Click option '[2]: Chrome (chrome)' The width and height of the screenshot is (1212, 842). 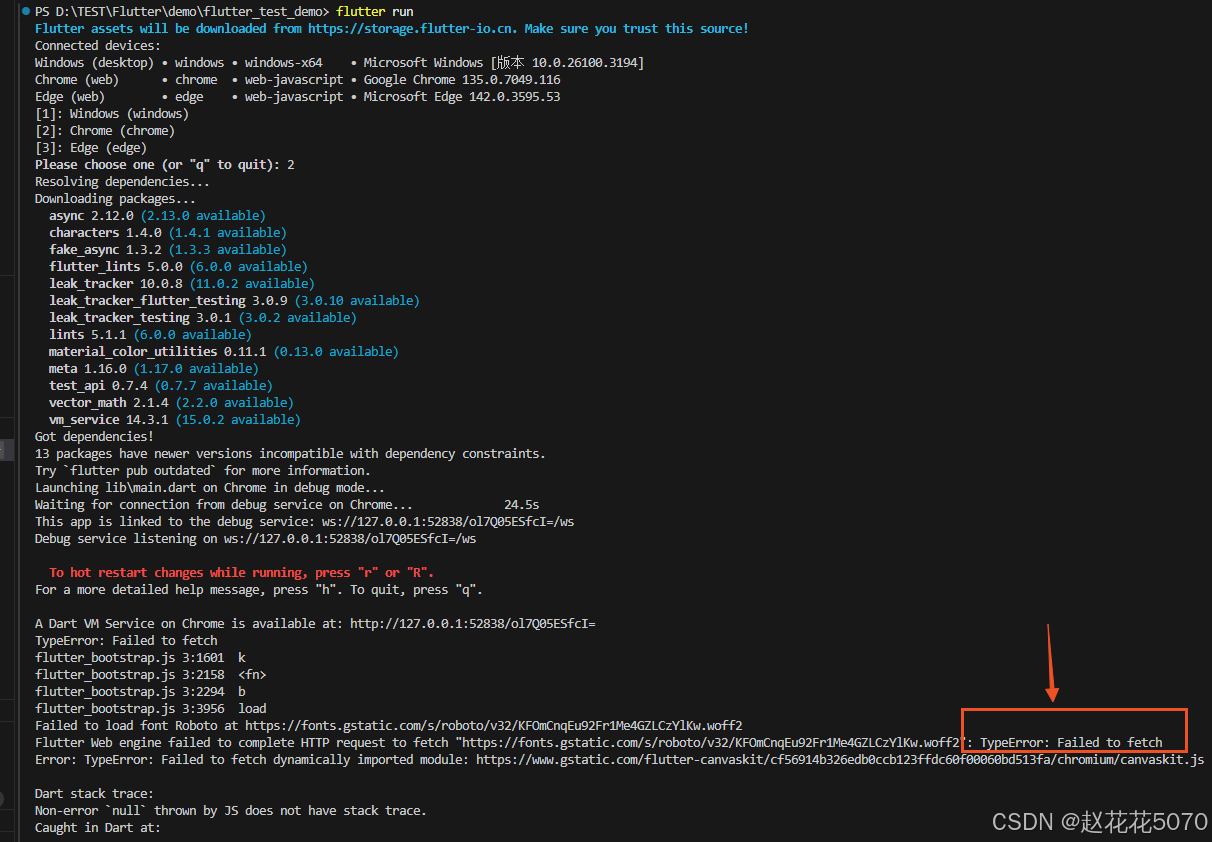click(x=104, y=130)
